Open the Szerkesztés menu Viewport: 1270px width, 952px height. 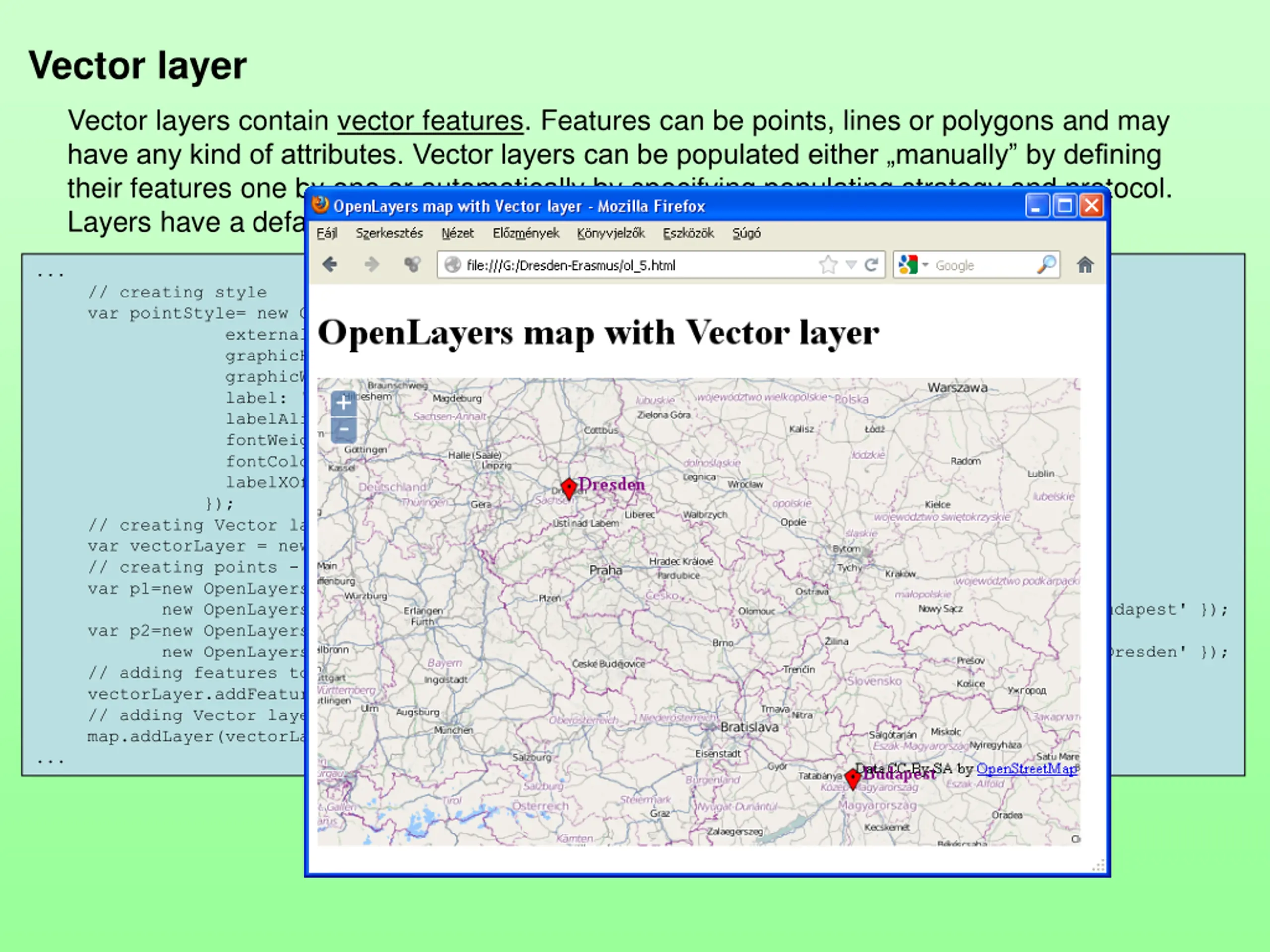(x=389, y=233)
